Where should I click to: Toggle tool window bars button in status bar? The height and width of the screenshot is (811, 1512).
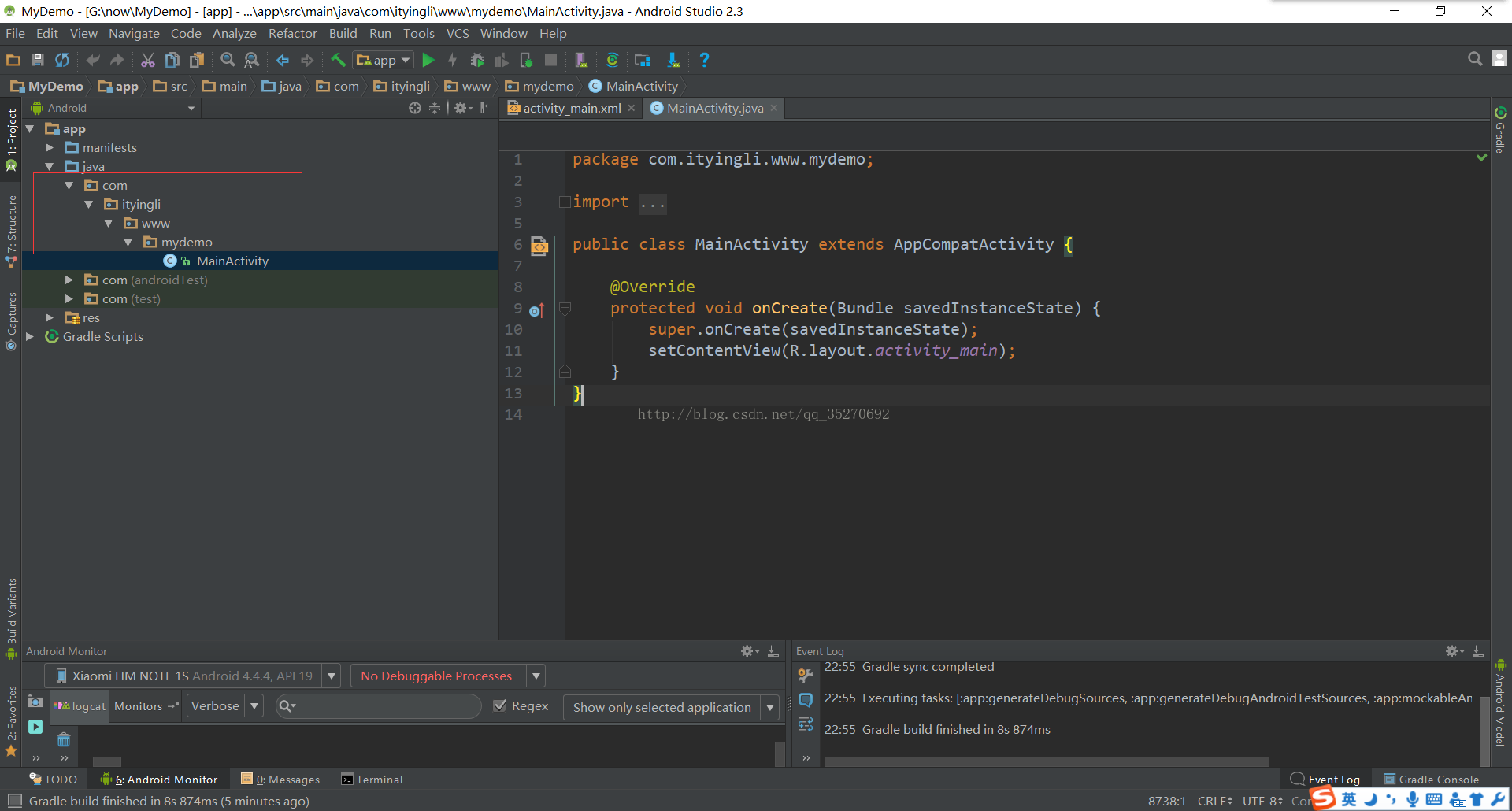pyautogui.click(x=14, y=800)
